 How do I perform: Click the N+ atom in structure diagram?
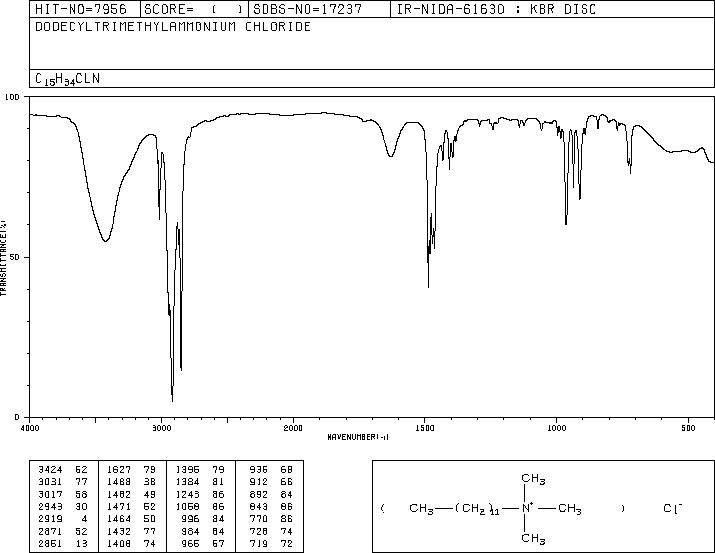527,507
